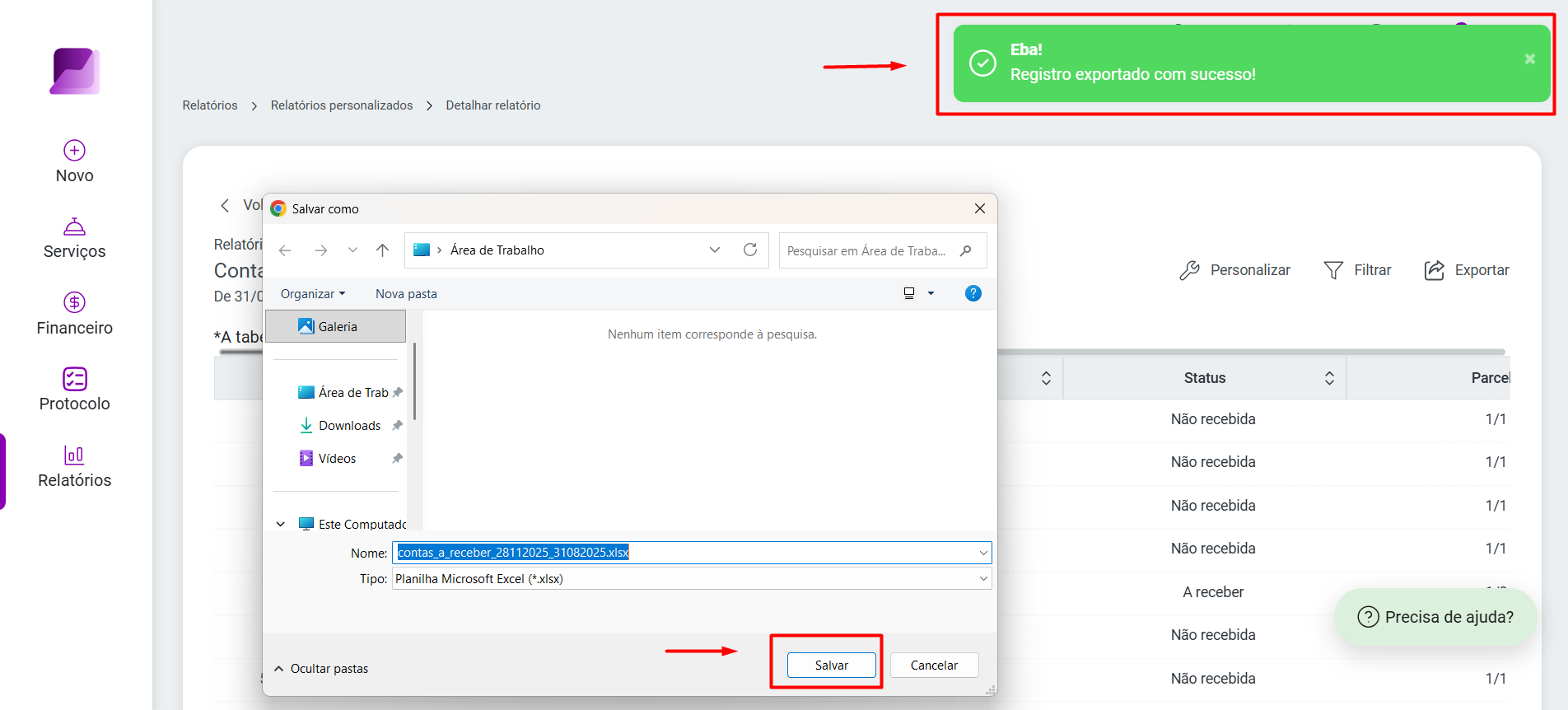Open the Nome field dropdown arrow
The image size is (1568, 710).
983,553
